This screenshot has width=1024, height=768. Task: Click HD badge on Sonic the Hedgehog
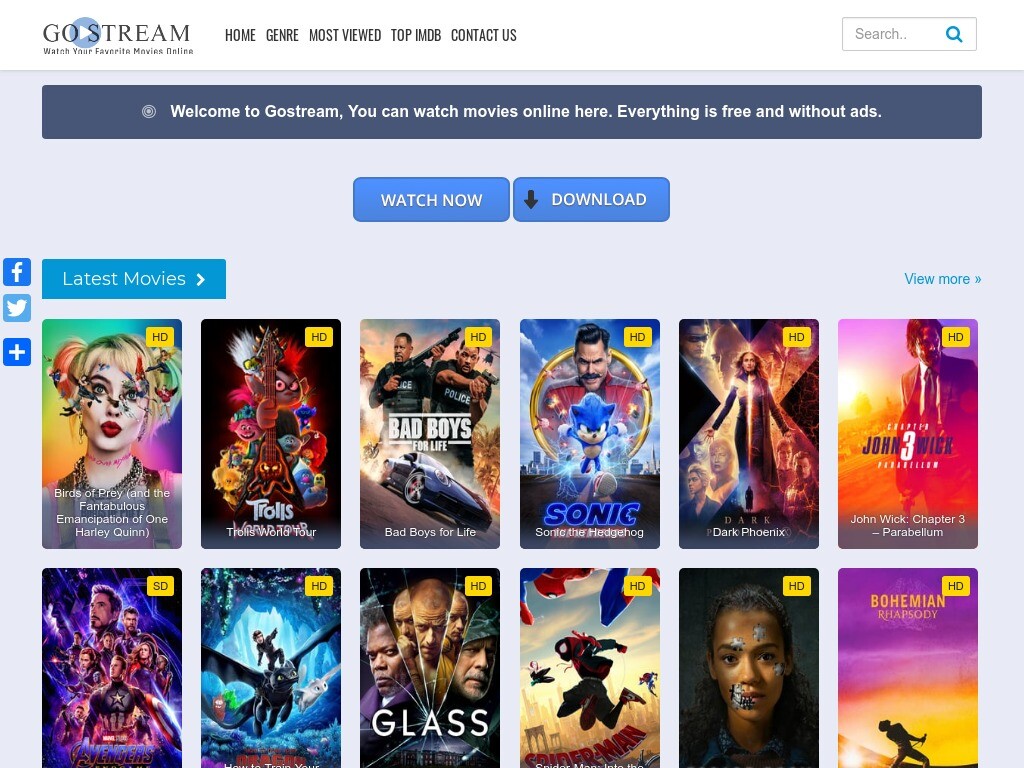click(x=637, y=337)
